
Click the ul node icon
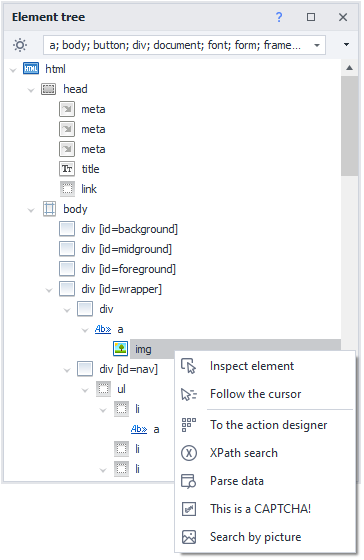pyautogui.click(x=103, y=389)
